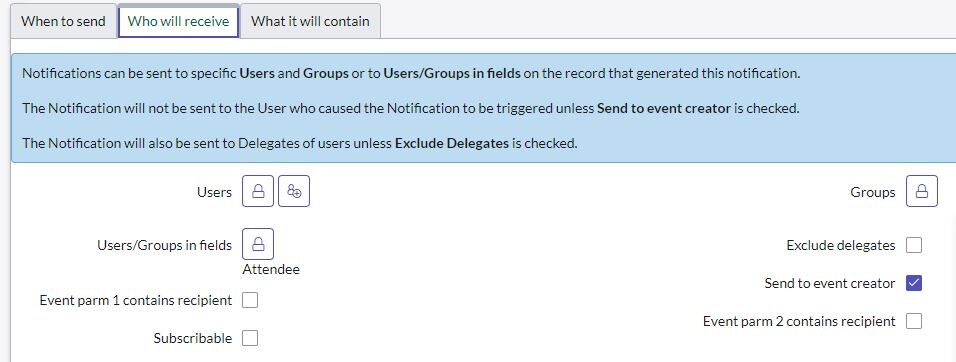This screenshot has width=956, height=362.
Task: Click the blue notification info banner
Action: pyautogui.click(x=483, y=108)
